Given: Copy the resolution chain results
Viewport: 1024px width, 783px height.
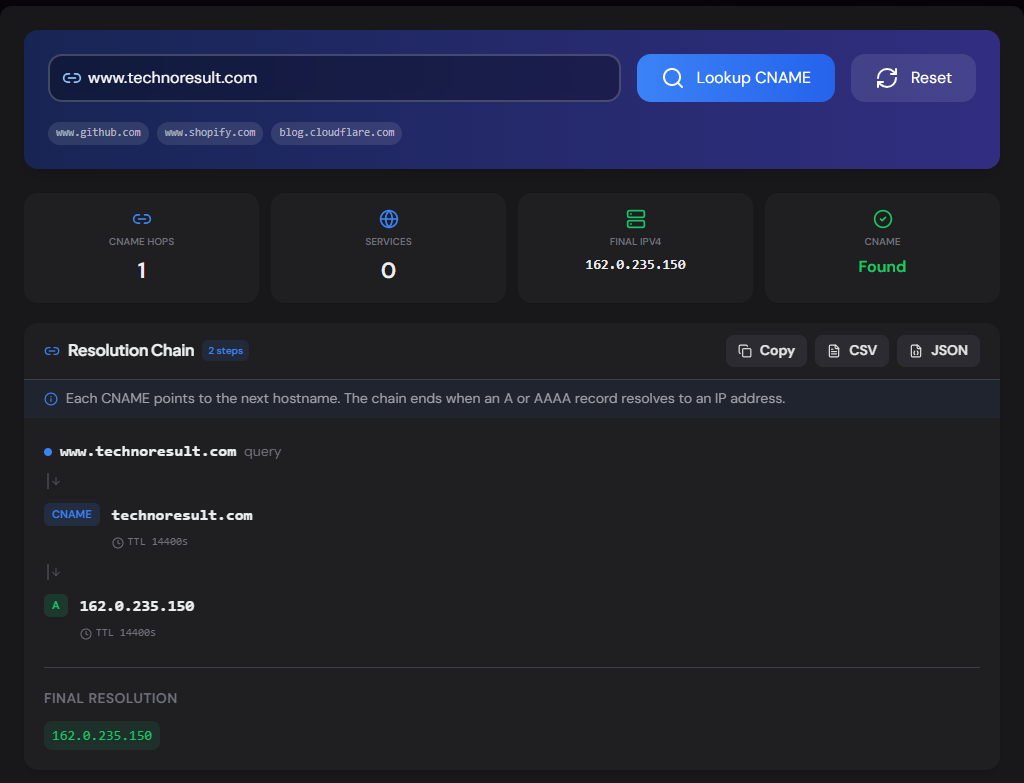Looking at the screenshot, I should coord(766,351).
